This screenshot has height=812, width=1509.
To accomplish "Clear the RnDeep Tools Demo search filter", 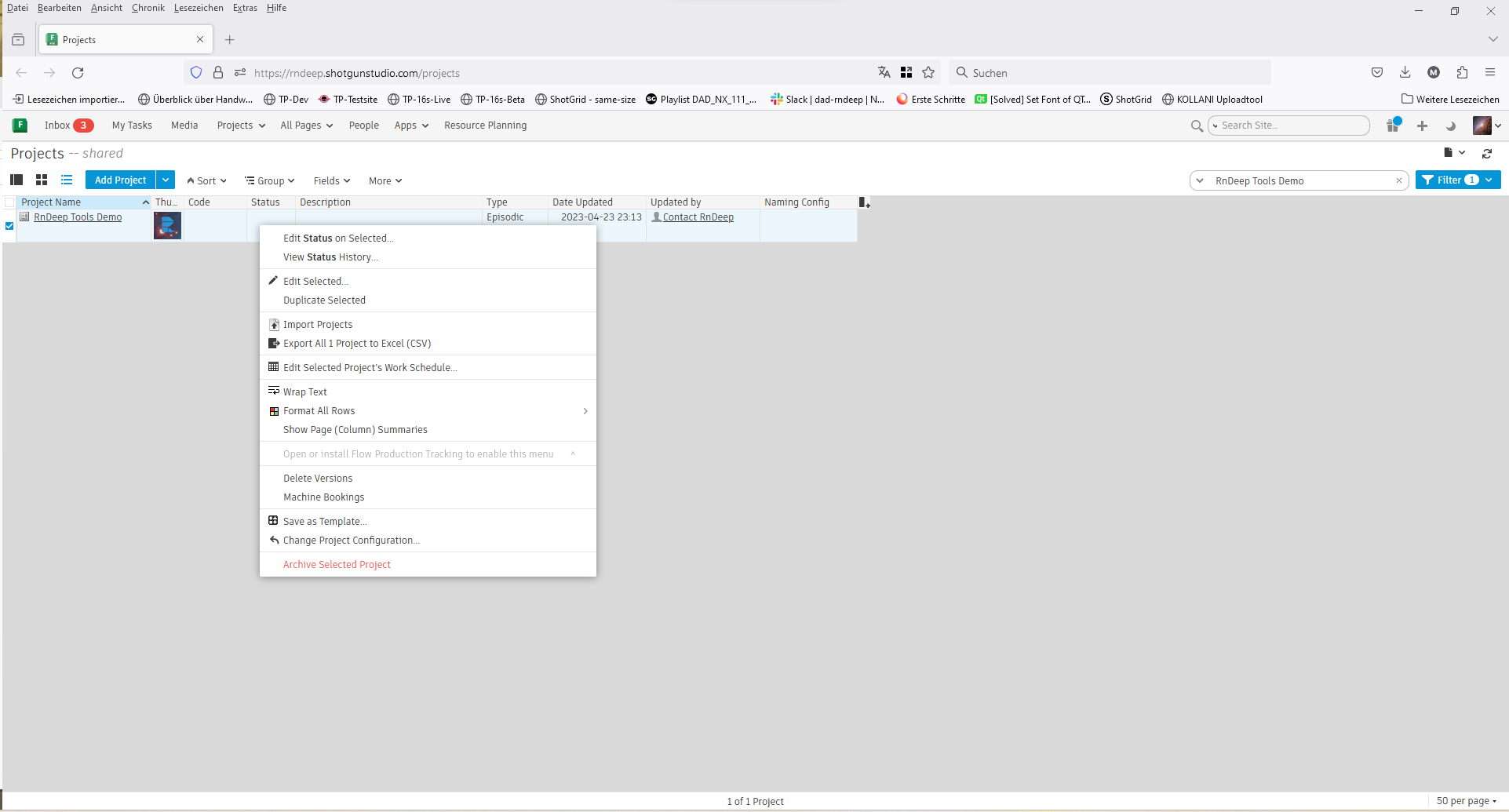I will [x=1398, y=180].
